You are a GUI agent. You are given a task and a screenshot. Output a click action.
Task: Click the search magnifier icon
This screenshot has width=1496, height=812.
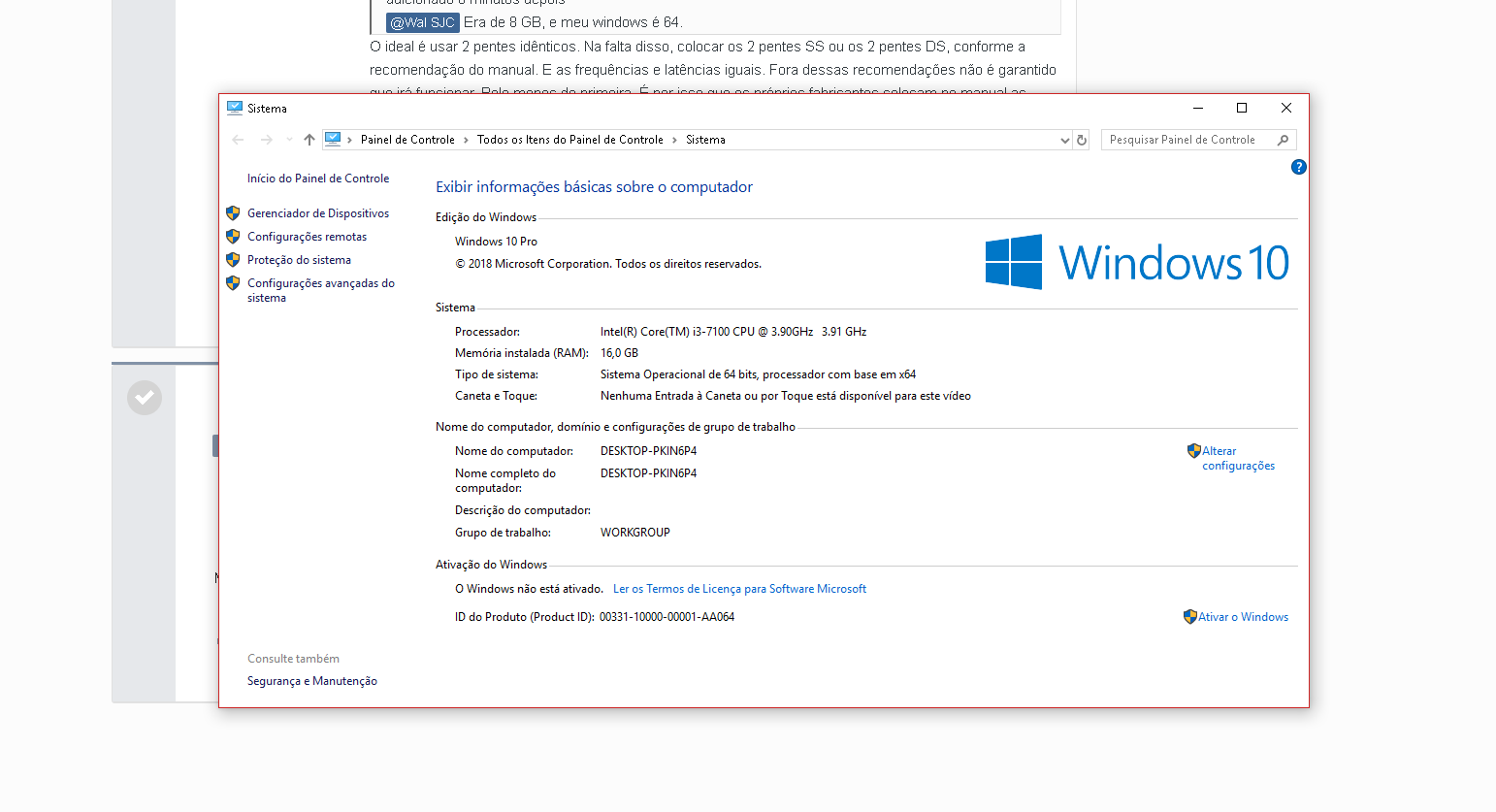tap(1283, 140)
